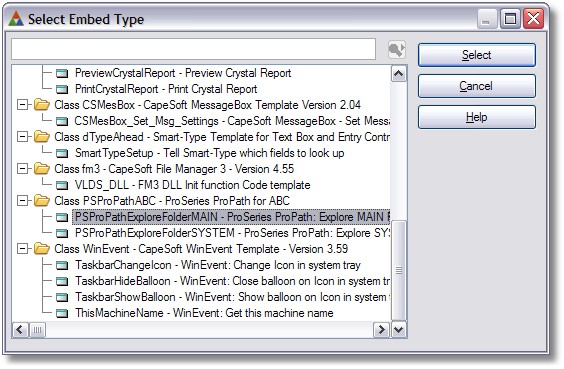Viewport: 564px width, 369px height.
Task: Select 'PSProPathExploreFolderSYSTEM' row text
Action: [x=232, y=233]
